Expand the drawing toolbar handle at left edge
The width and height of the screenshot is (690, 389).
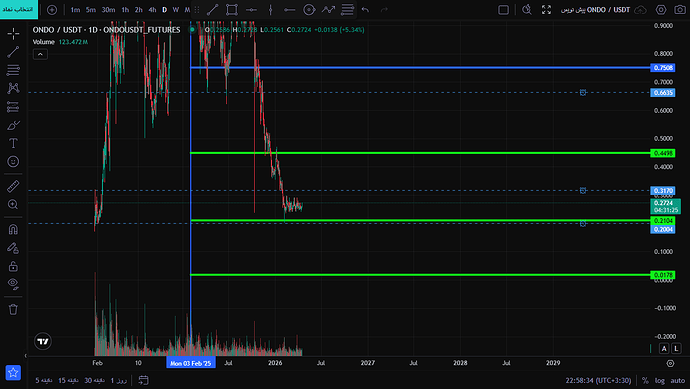[26, 356]
